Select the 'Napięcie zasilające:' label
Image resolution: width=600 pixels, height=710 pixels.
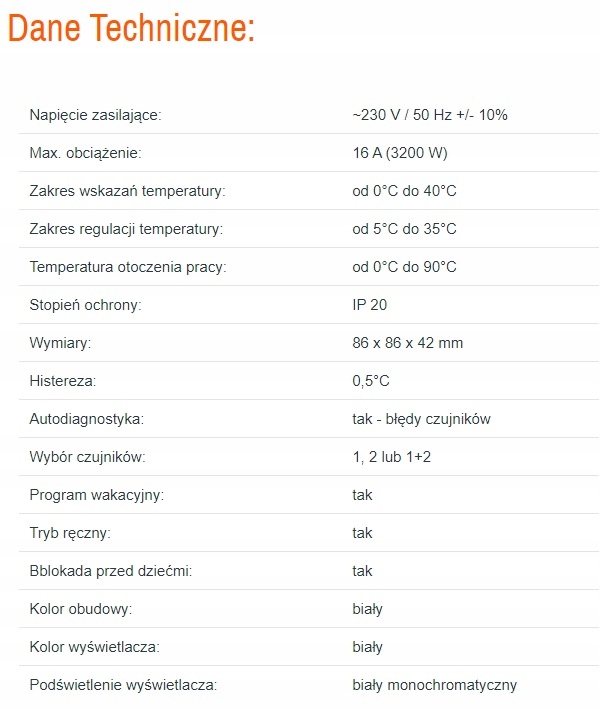click(x=95, y=115)
